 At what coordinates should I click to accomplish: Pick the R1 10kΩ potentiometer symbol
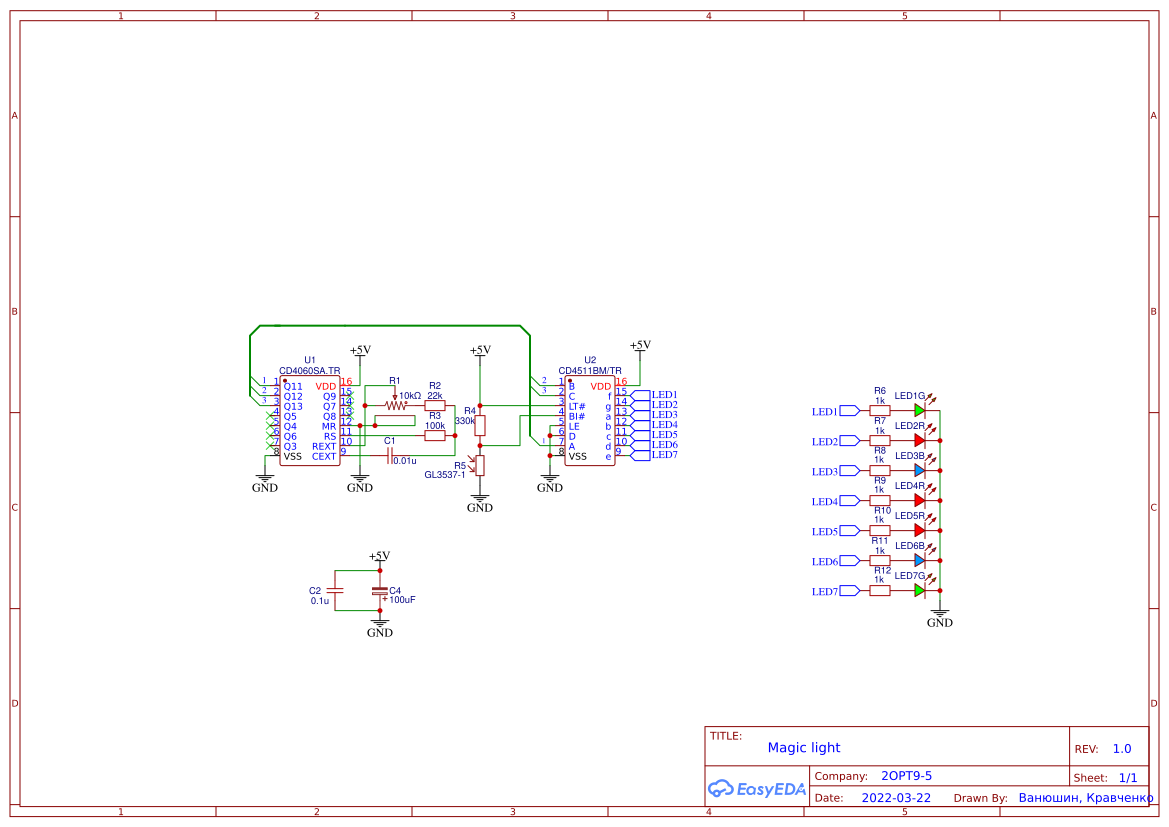point(397,405)
